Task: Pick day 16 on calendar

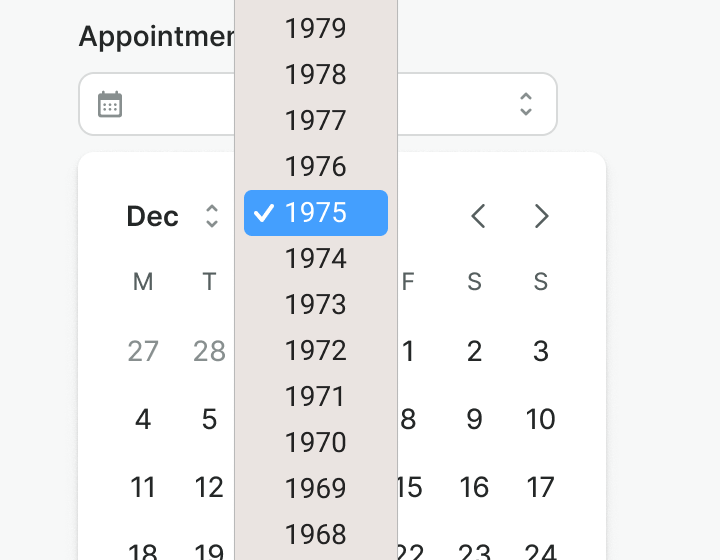Action: pos(474,487)
